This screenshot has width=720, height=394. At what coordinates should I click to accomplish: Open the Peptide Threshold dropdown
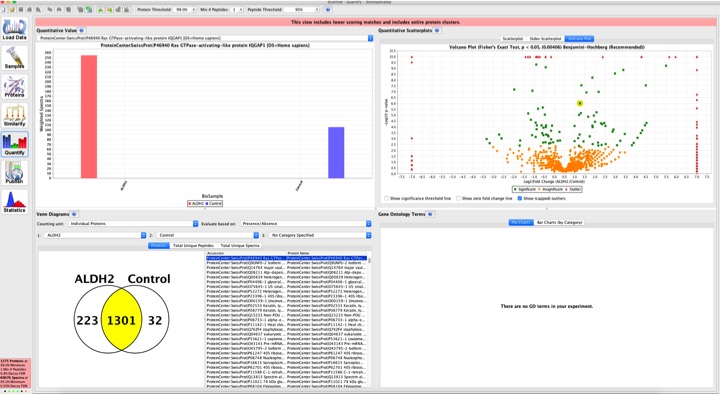[x=302, y=9]
